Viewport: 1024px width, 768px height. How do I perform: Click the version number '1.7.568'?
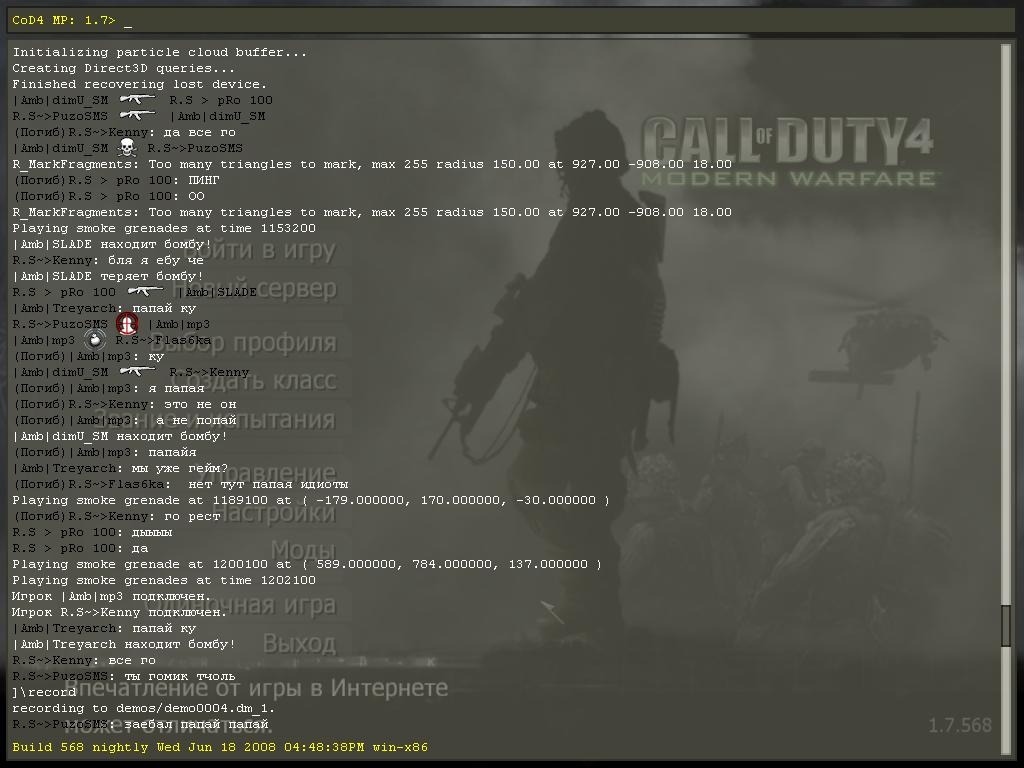[x=960, y=725]
